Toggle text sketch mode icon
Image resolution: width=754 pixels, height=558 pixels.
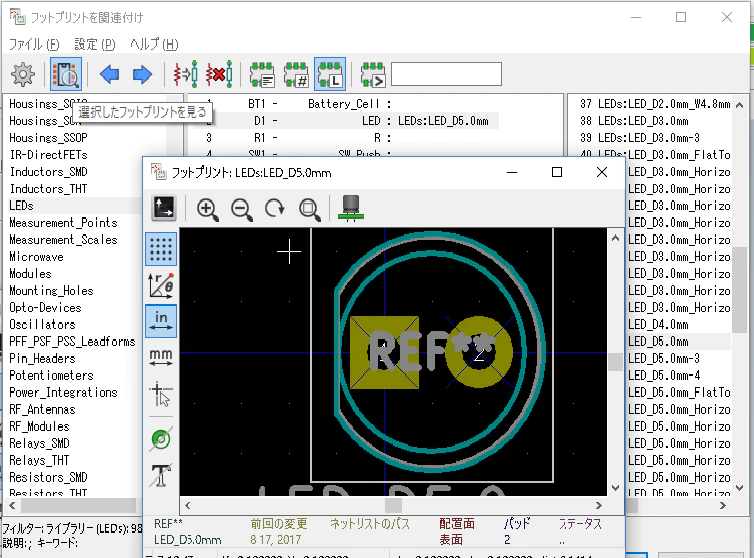click(x=161, y=475)
